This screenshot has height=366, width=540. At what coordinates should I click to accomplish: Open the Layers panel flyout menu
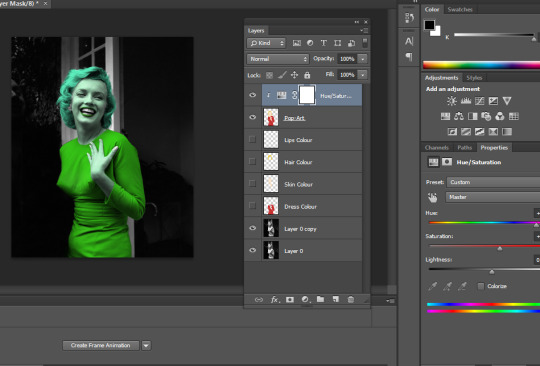pyautogui.click(x=364, y=31)
